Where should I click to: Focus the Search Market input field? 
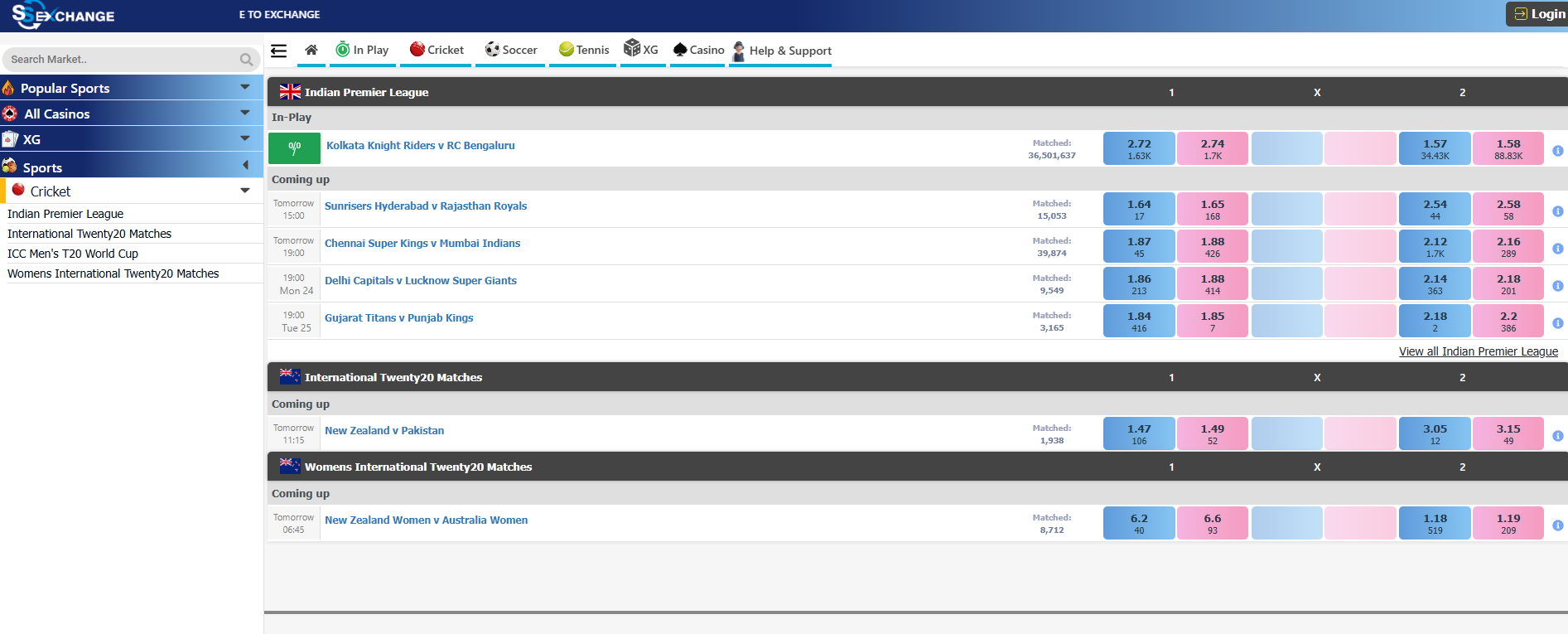click(x=120, y=60)
